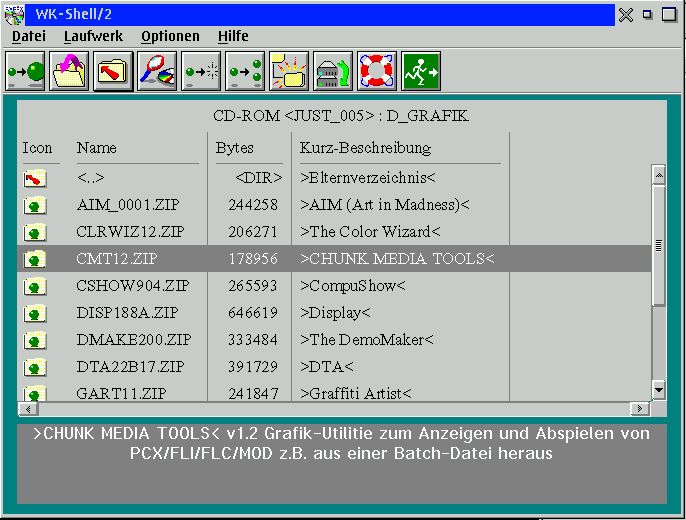Screen dimensions: 686x520
Task: Select the DTA22B17.ZIP file name
Action: point(130,367)
